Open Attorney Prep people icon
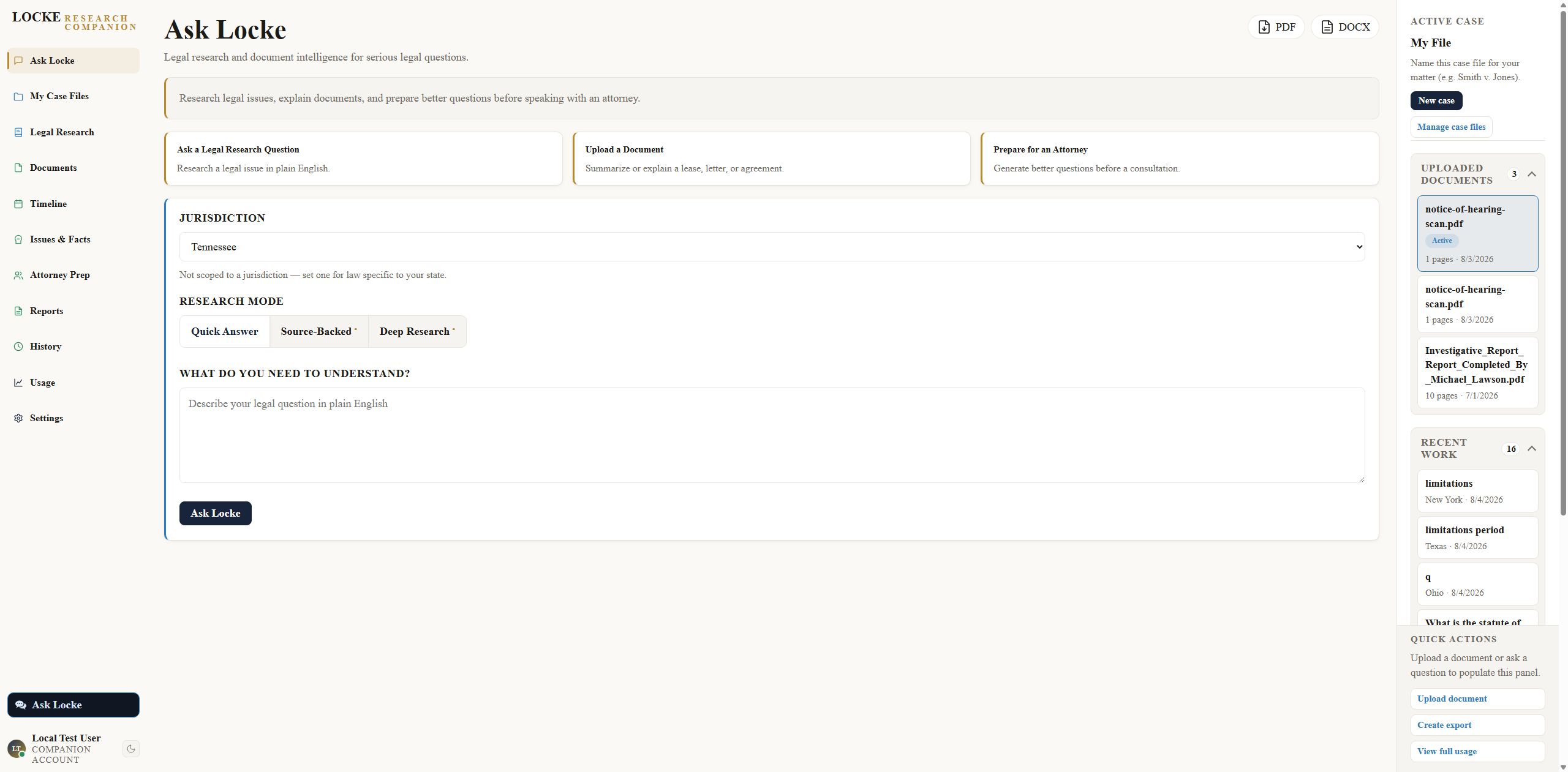The height and width of the screenshot is (772, 1568). (18, 275)
